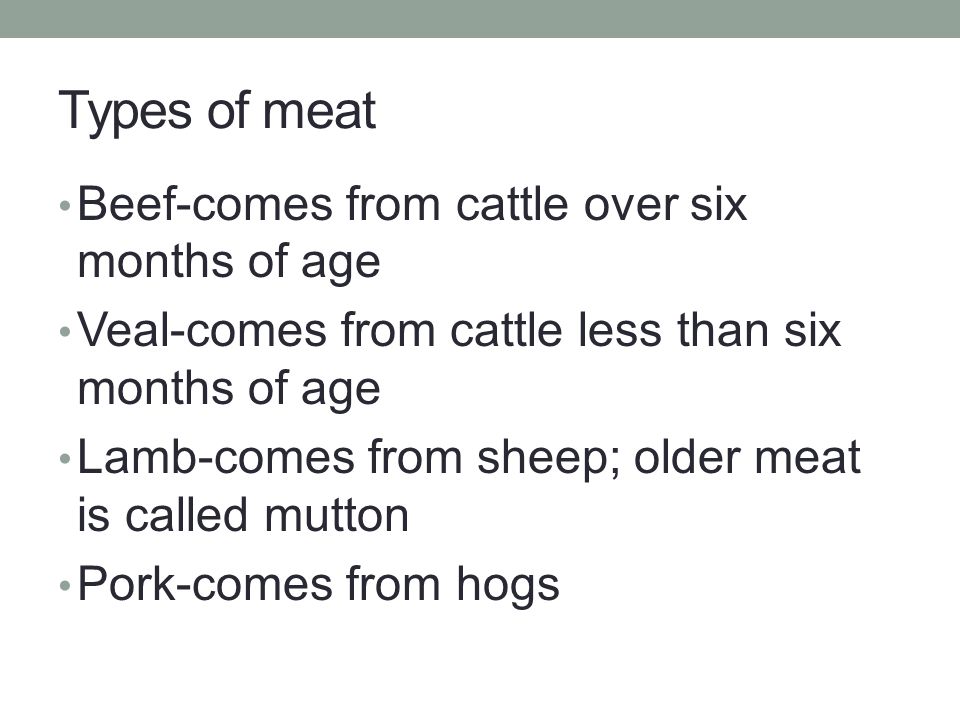
Task: Click the "Types of meat" slide title
Action: (217, 111)
